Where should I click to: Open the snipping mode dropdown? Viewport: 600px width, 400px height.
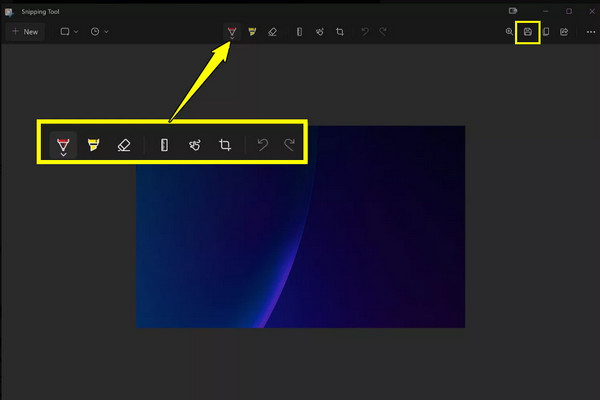[69, 32]
